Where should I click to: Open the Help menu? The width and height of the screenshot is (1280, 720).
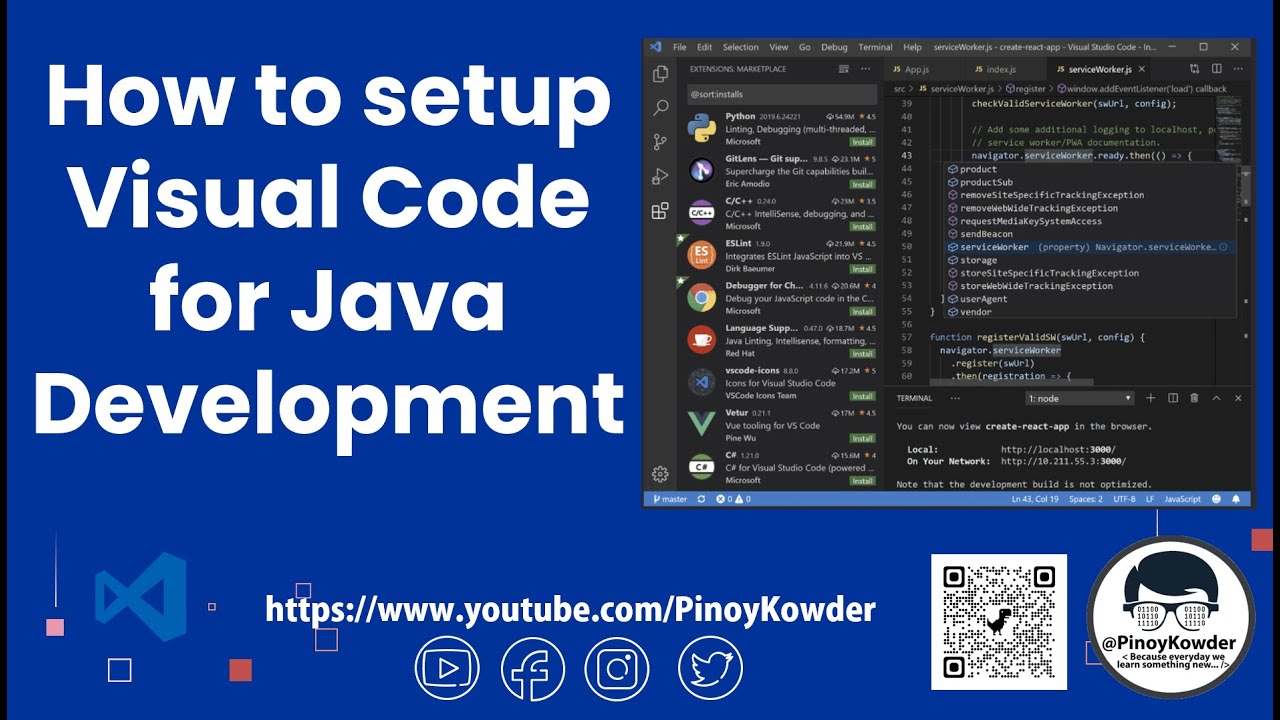coord(912,47)
